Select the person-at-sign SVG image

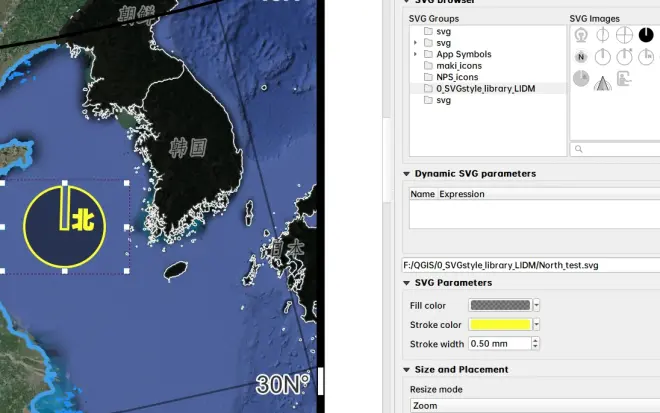624,79
